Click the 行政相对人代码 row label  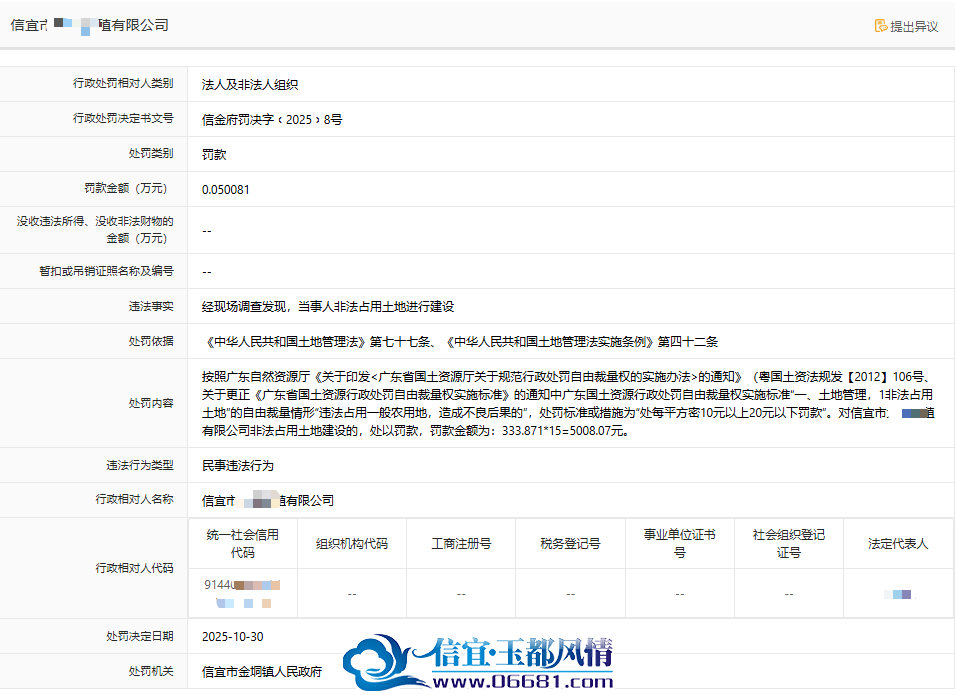click(134, 568)
